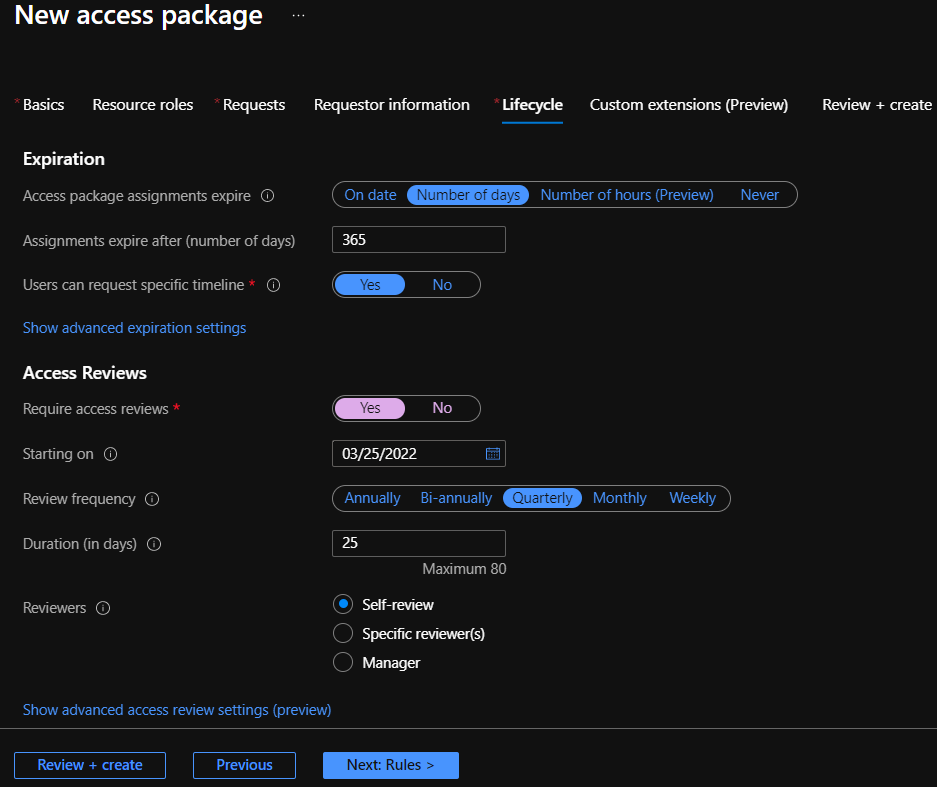Screen dimensions: 937x787
Task: Click the Reviewers info icon
Action: tap(103, 608)
